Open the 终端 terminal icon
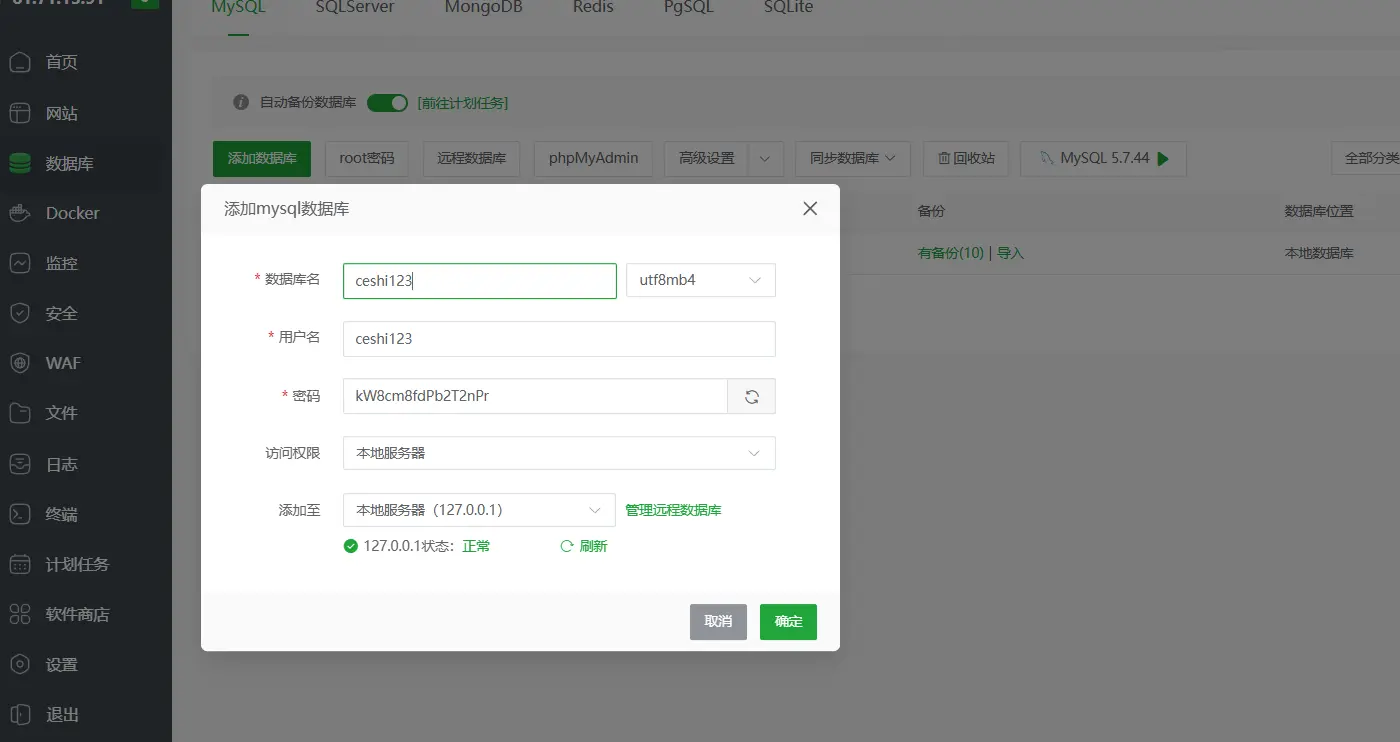Viewport: 1400px width, 742px height. pyautogui.click(x=20, y=514)
